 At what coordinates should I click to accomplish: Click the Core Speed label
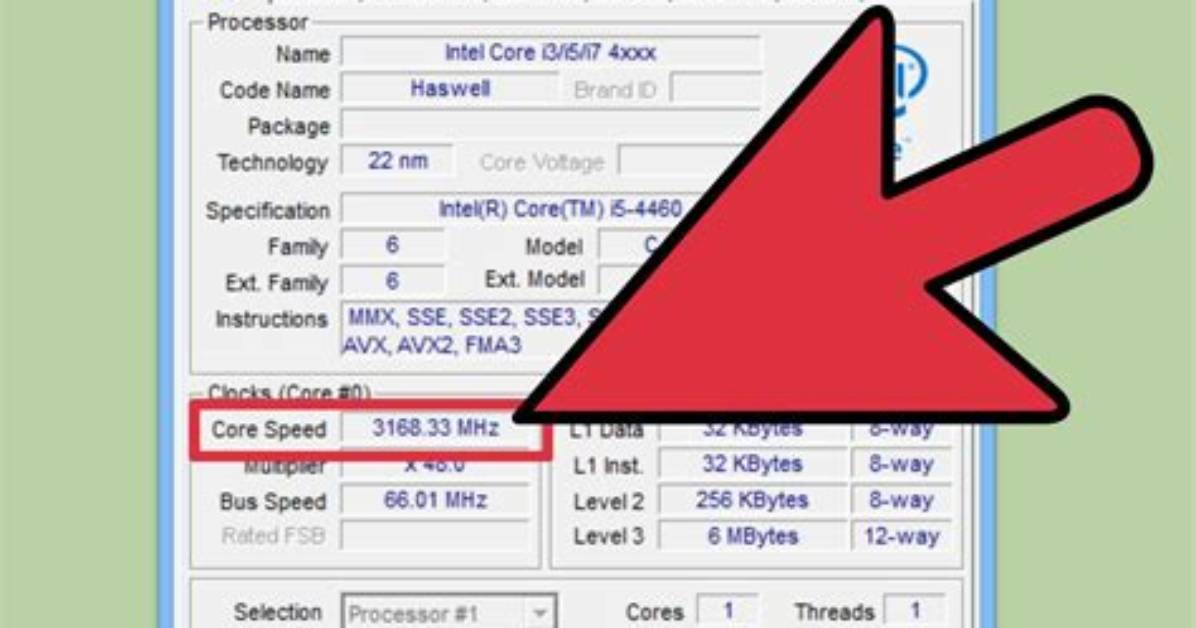click(268, 430)
